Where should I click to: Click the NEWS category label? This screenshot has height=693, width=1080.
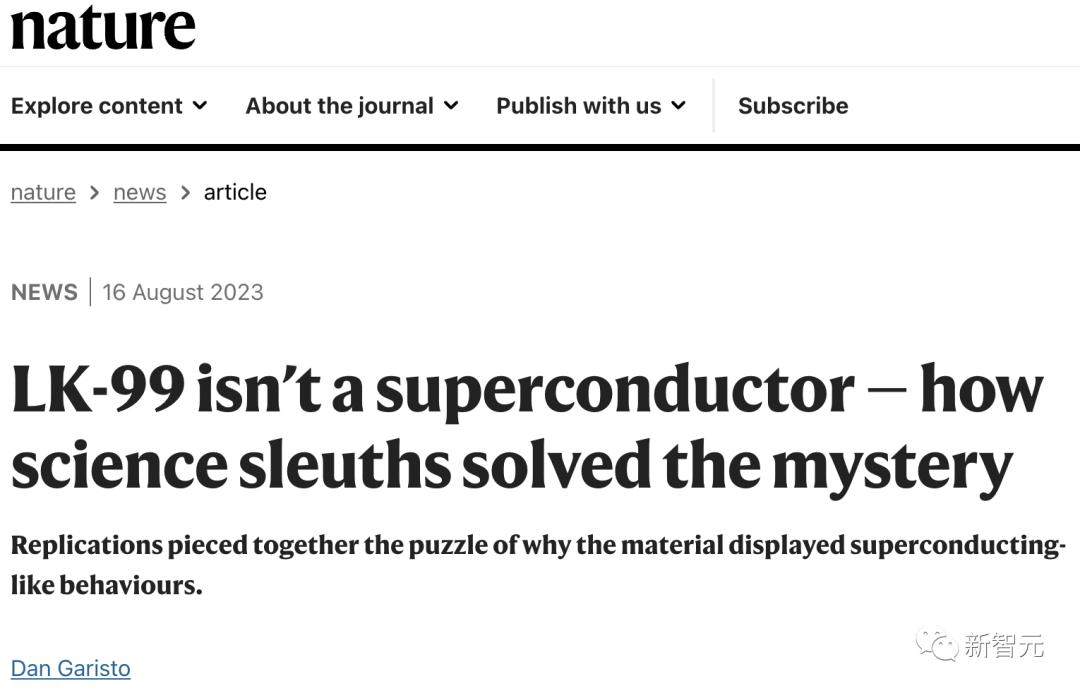[45, 292]
